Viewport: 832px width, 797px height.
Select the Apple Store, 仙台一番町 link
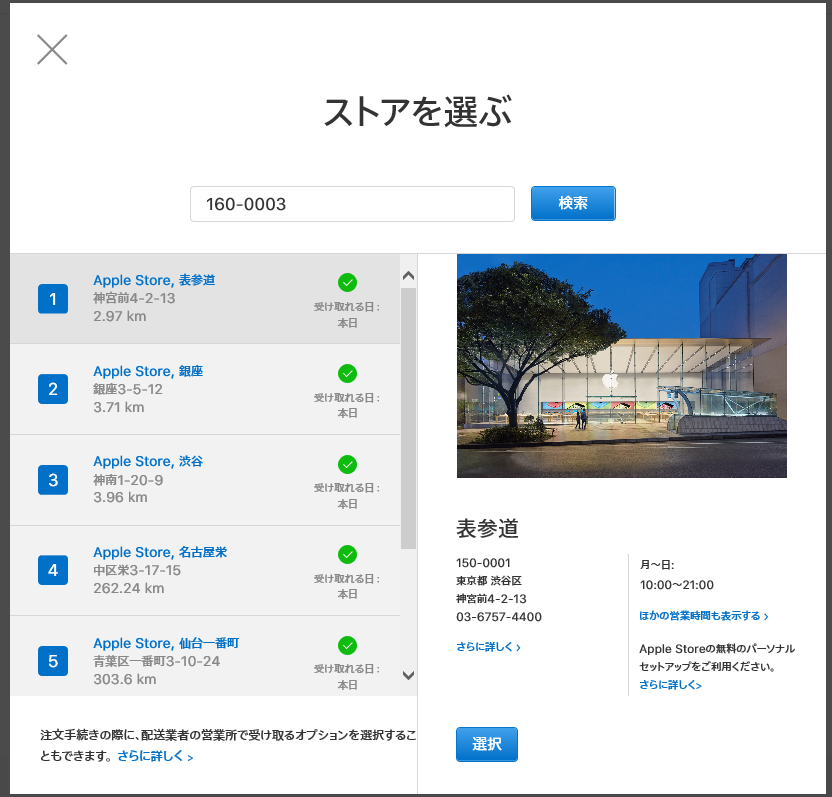166,643
